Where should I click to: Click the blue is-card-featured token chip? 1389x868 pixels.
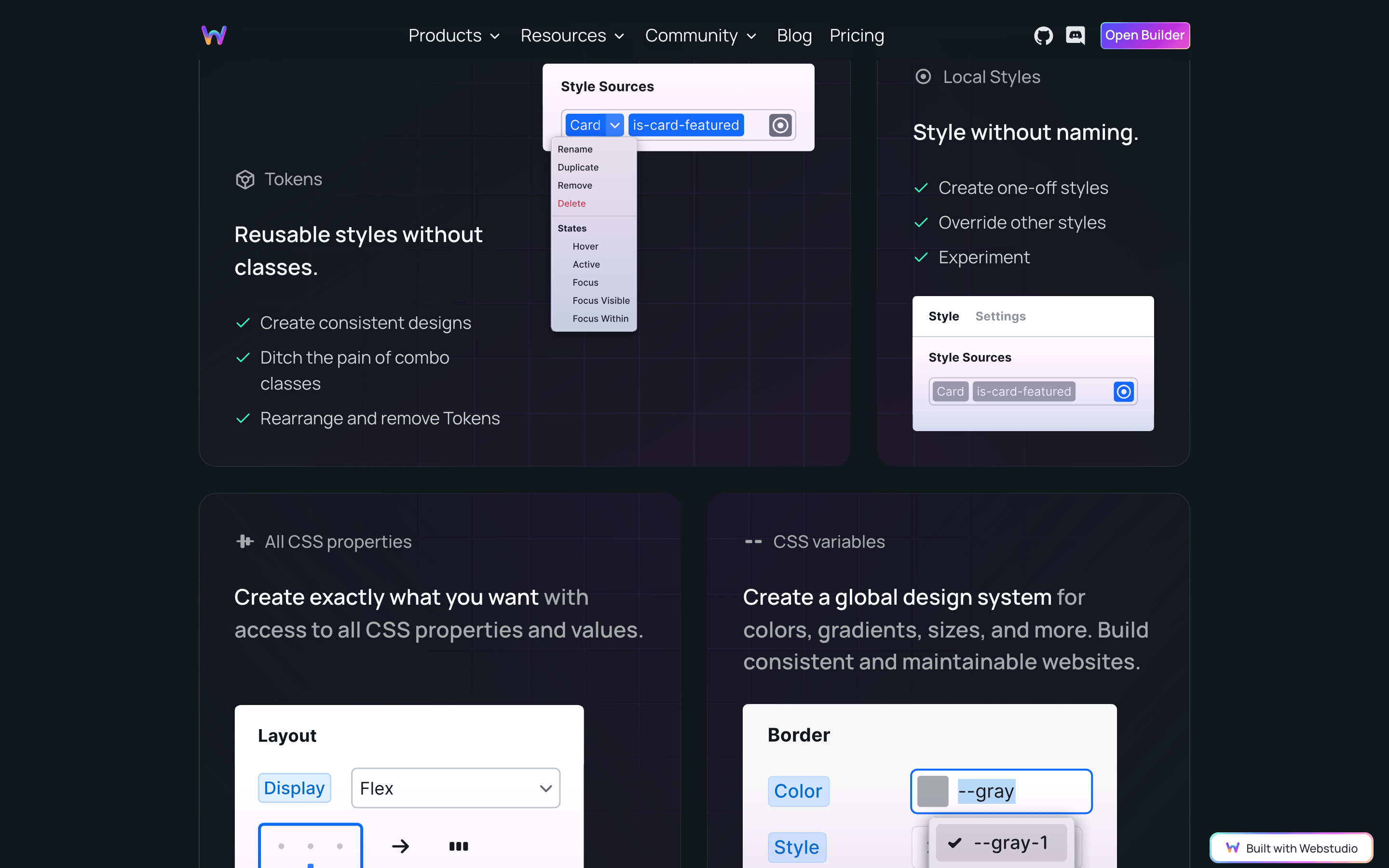point(686,125)
